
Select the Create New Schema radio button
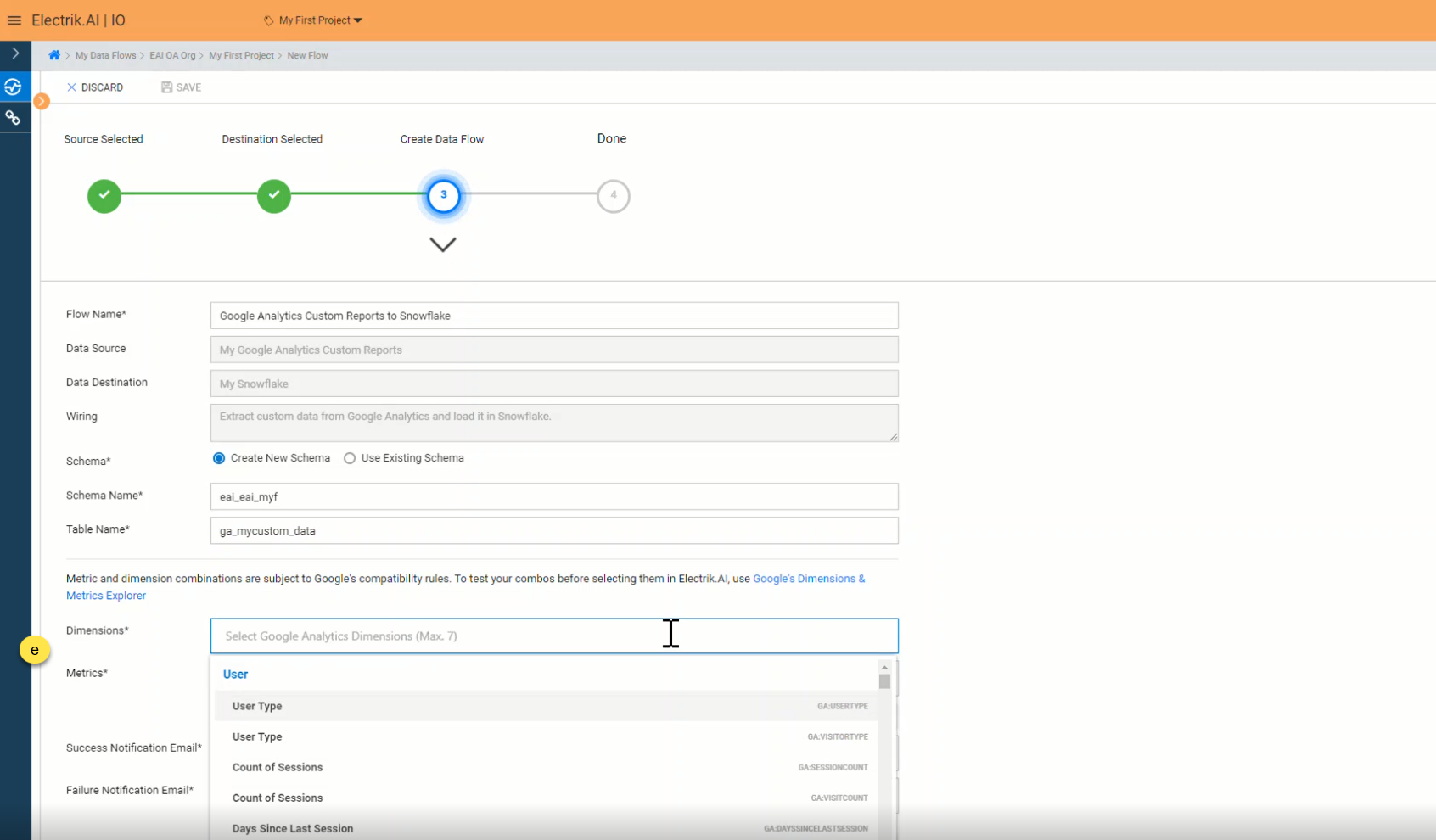click(x=219, y=458)
